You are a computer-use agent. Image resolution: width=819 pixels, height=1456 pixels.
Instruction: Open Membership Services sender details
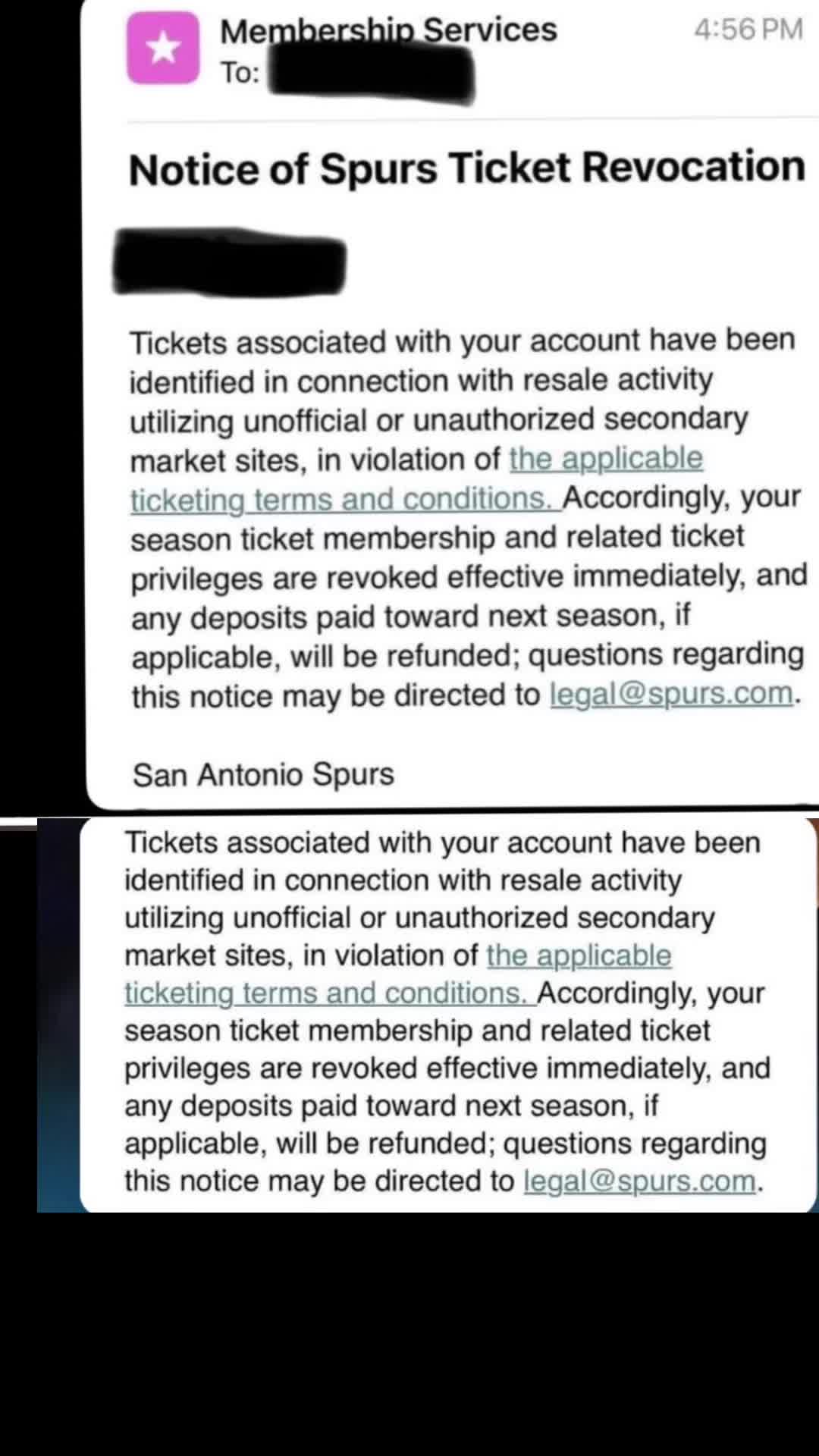tap(388, 30)
